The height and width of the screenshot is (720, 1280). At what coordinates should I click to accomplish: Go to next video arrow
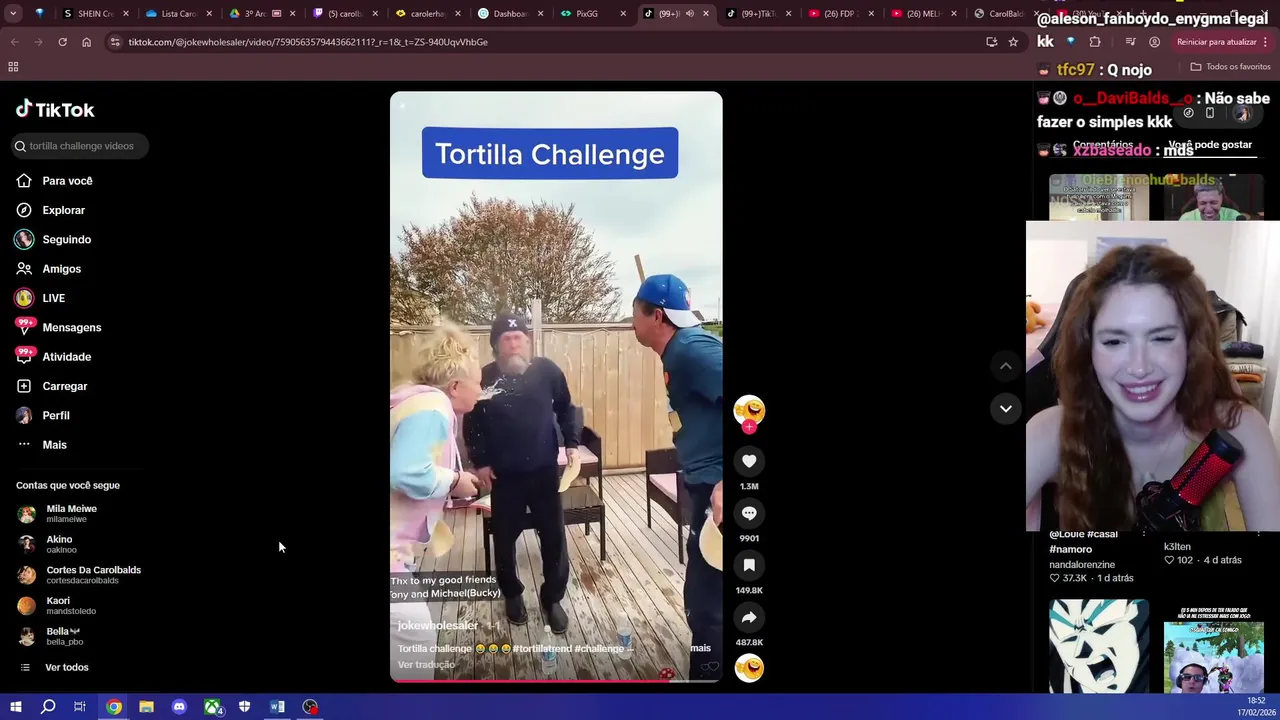pyautogui.click(x=1006, y=408)
